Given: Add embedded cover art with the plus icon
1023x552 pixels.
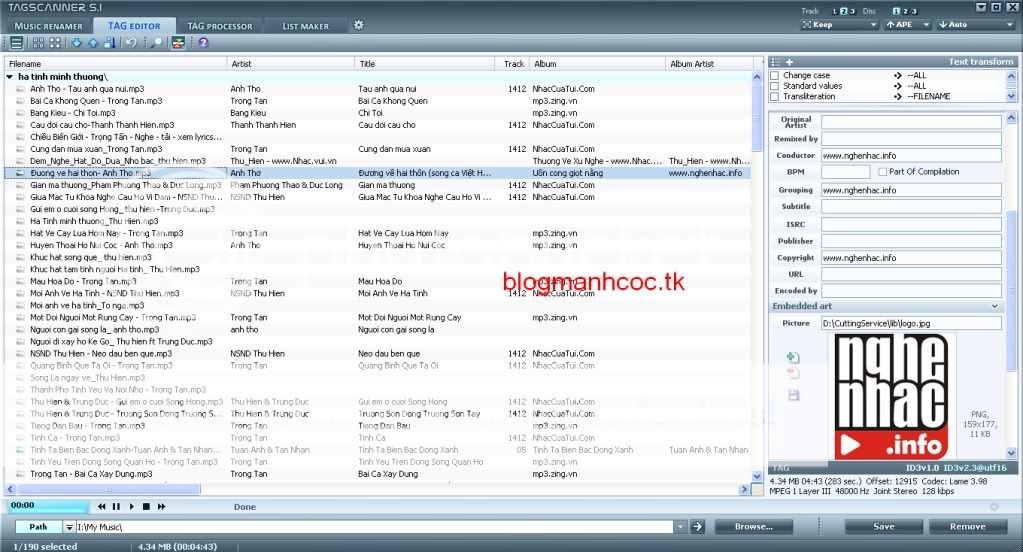Looking at the screenshot, I should [x=793, y=357].
